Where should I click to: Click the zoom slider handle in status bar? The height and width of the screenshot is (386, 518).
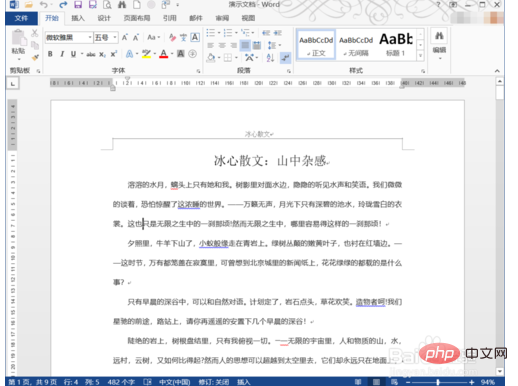coord(438,382)
